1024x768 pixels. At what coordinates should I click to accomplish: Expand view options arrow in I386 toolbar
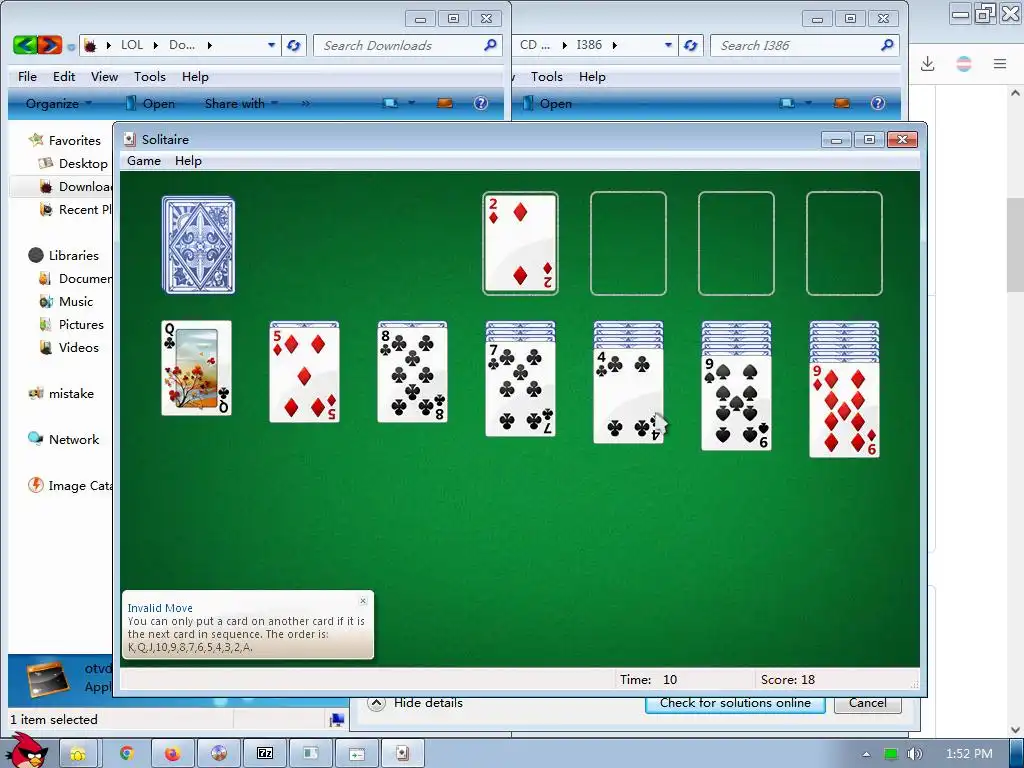[808, 103]
